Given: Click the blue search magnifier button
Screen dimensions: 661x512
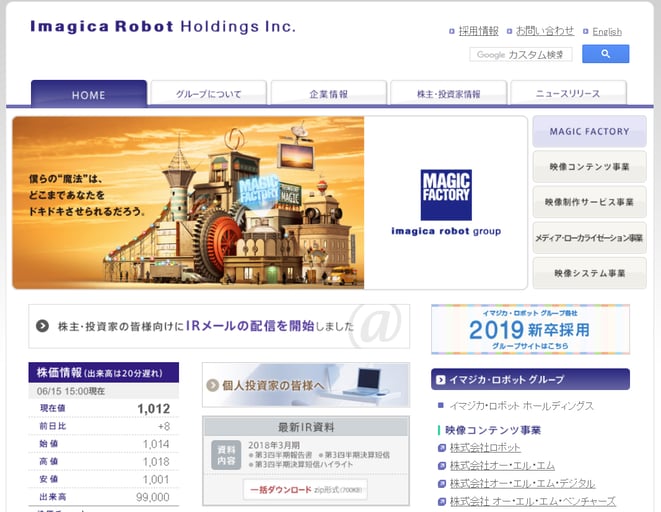Looking at the screenshot, I should (605, 54).
